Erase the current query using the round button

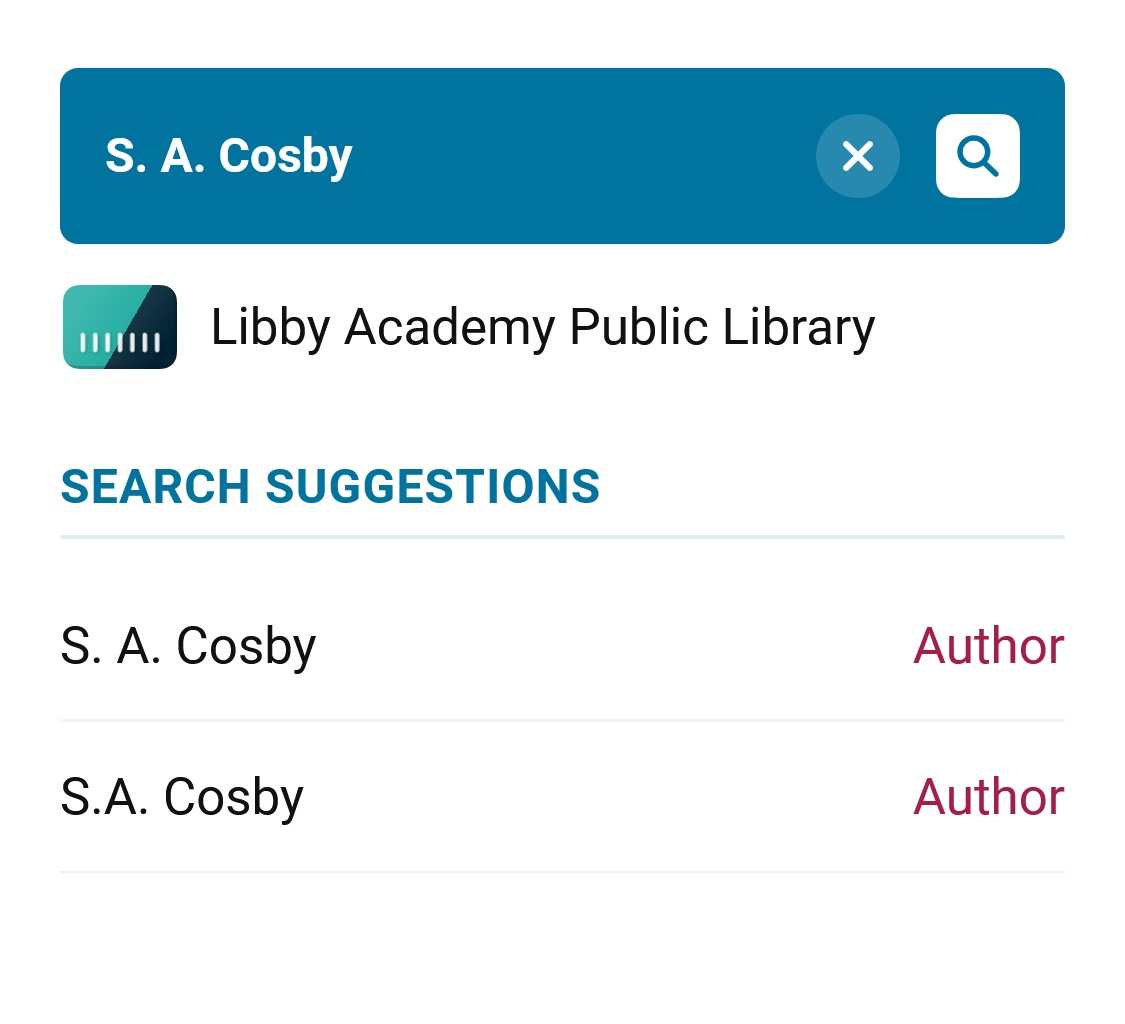pos(857,156)
